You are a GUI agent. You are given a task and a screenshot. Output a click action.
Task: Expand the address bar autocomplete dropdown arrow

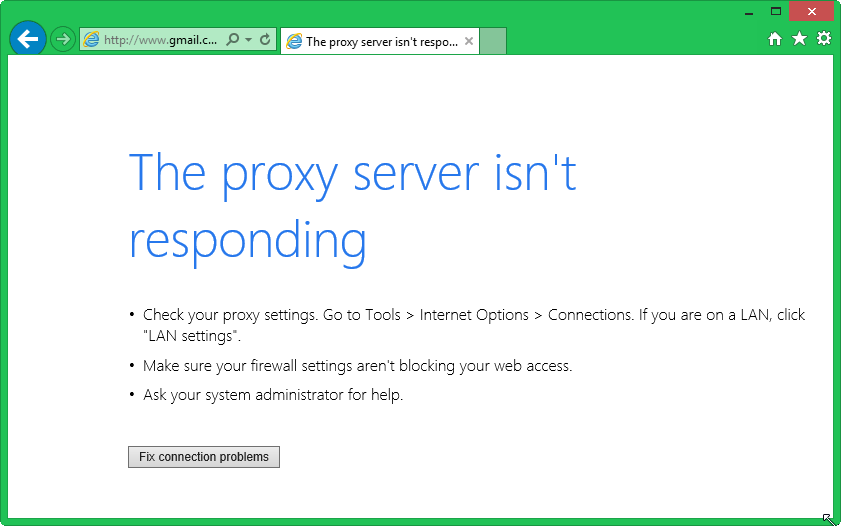[x=248, y=40]
